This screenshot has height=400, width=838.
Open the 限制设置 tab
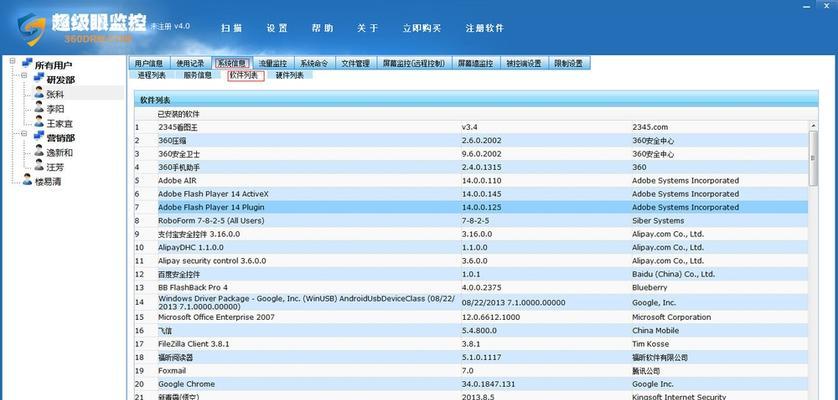pyautogui.click(x=569, y=63)
